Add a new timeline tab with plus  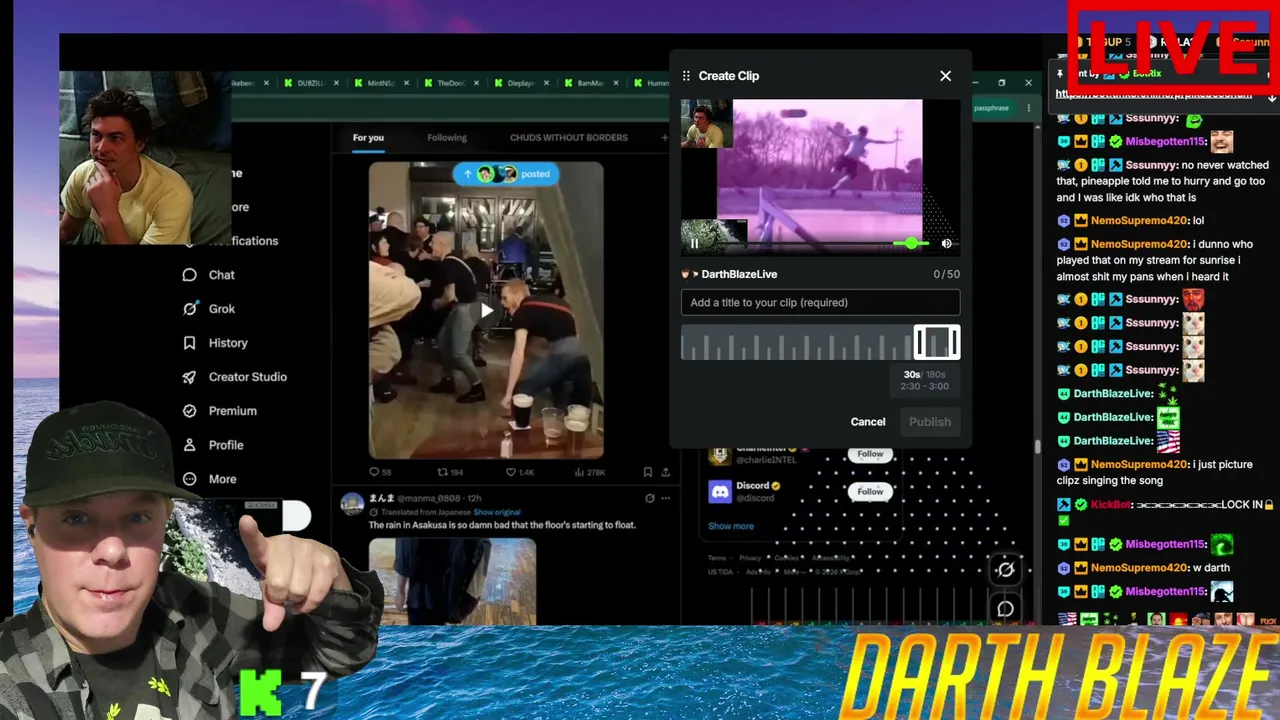[x=664, y=138]
